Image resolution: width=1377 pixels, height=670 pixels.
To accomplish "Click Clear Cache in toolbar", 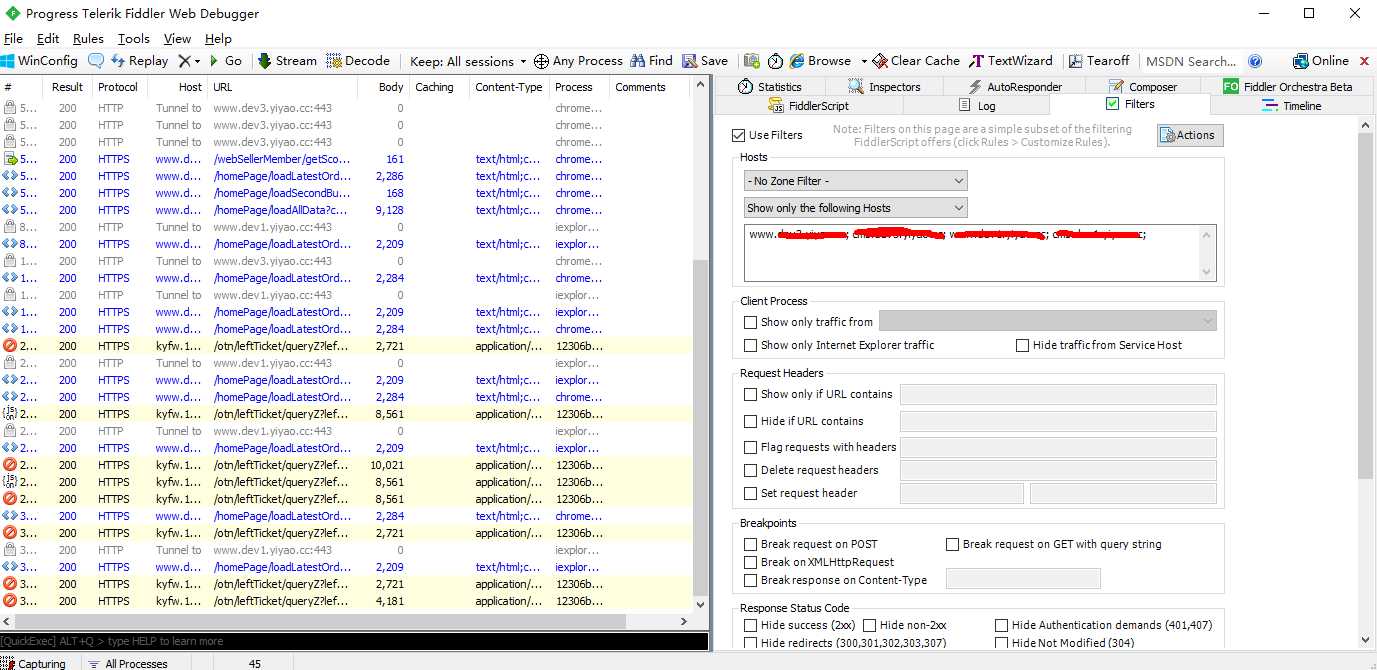I will [916, 61].
